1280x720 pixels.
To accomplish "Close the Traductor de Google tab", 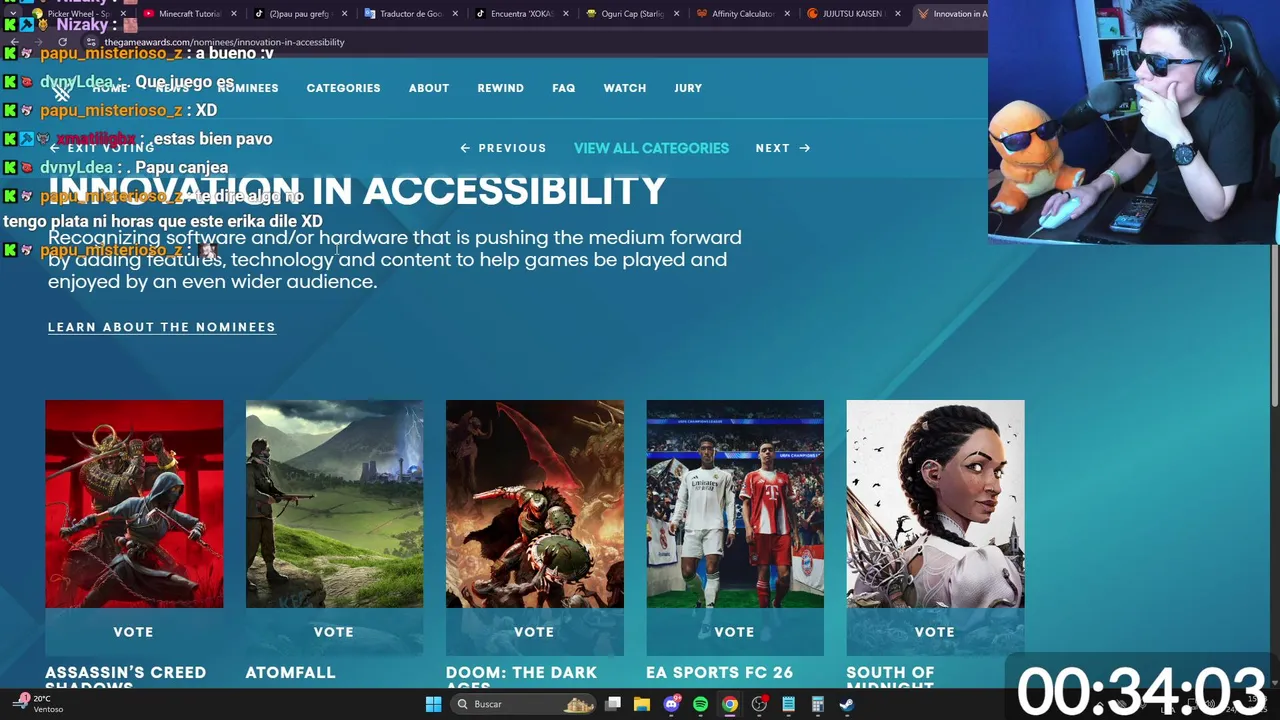I will [455, 14].
